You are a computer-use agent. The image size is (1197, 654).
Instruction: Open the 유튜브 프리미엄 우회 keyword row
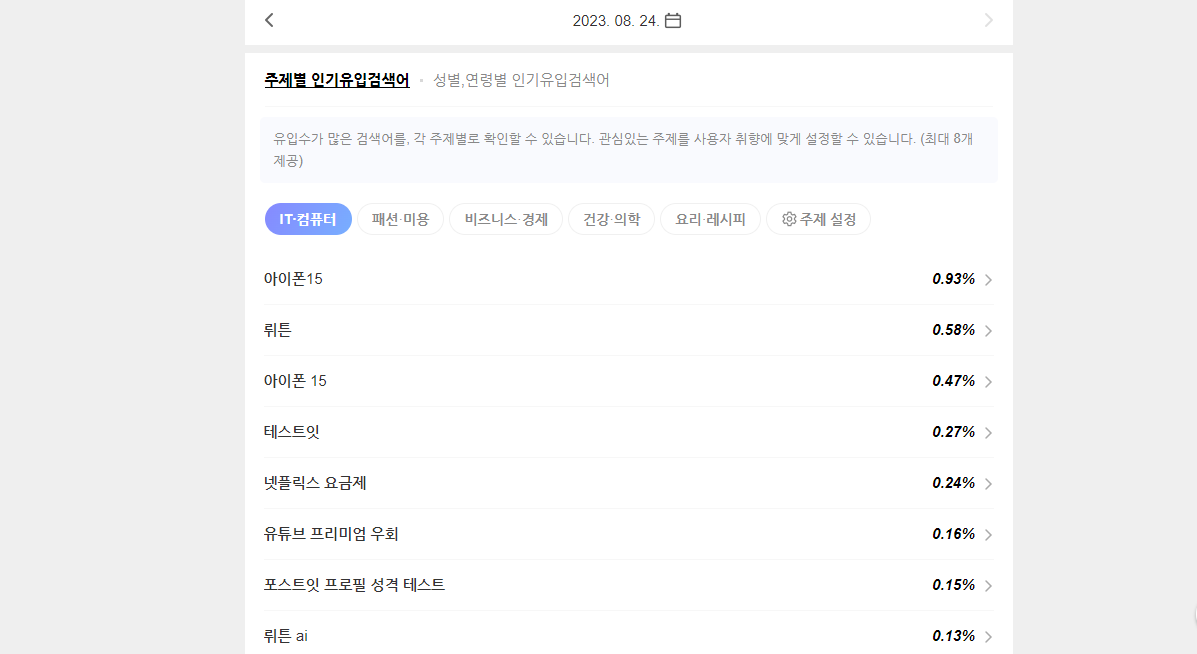pos(628,534)
